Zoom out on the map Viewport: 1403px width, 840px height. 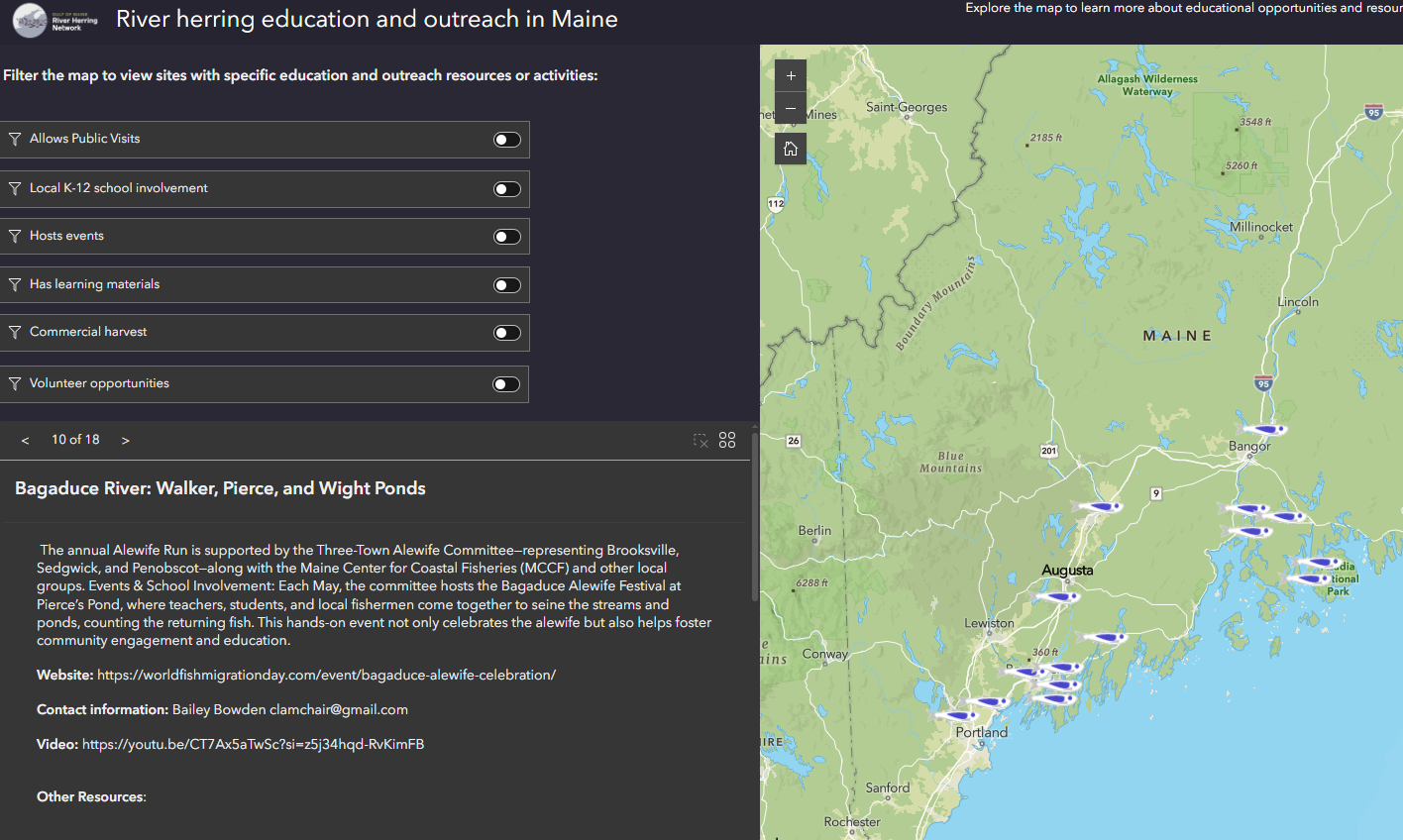coord(791,108)
